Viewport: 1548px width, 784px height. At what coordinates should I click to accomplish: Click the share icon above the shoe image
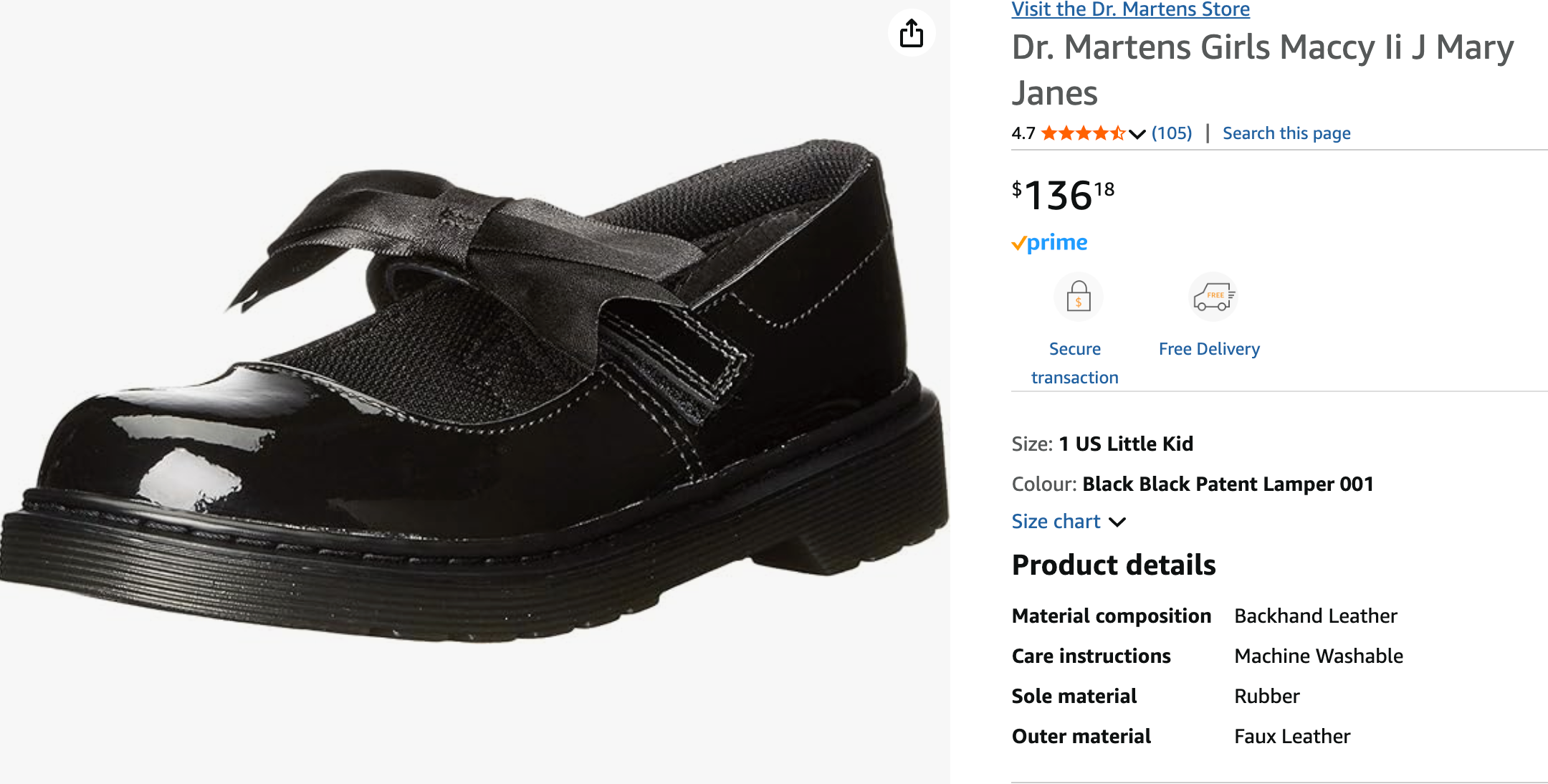911,33
